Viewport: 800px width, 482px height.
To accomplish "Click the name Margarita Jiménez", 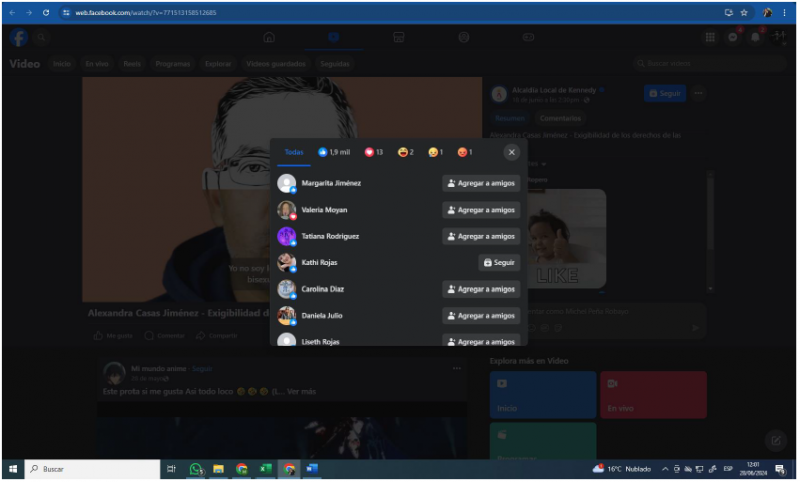I will pos(332,184).
